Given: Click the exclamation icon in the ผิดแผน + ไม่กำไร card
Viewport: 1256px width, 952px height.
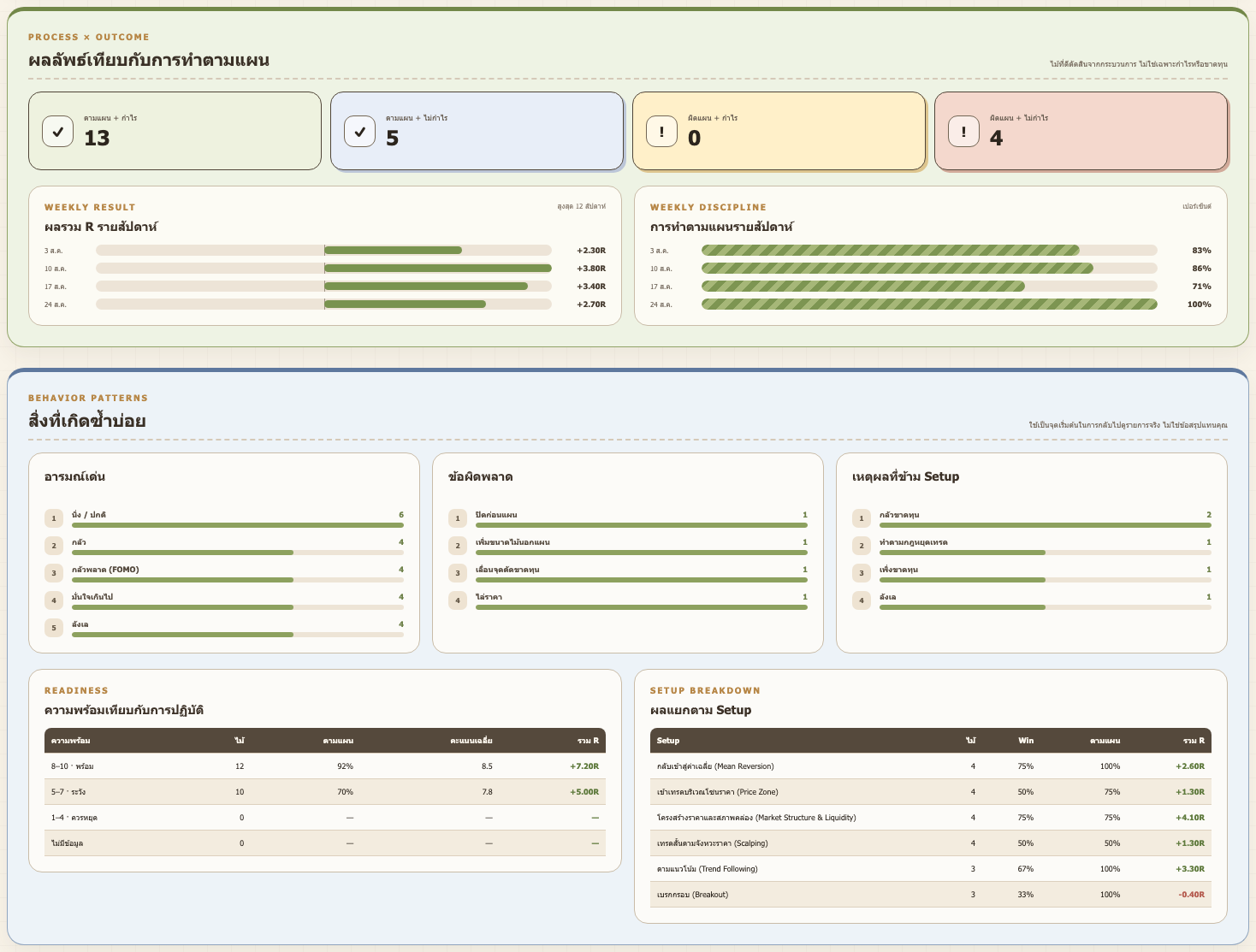Looking at the screenshot, I should (963, 132).
